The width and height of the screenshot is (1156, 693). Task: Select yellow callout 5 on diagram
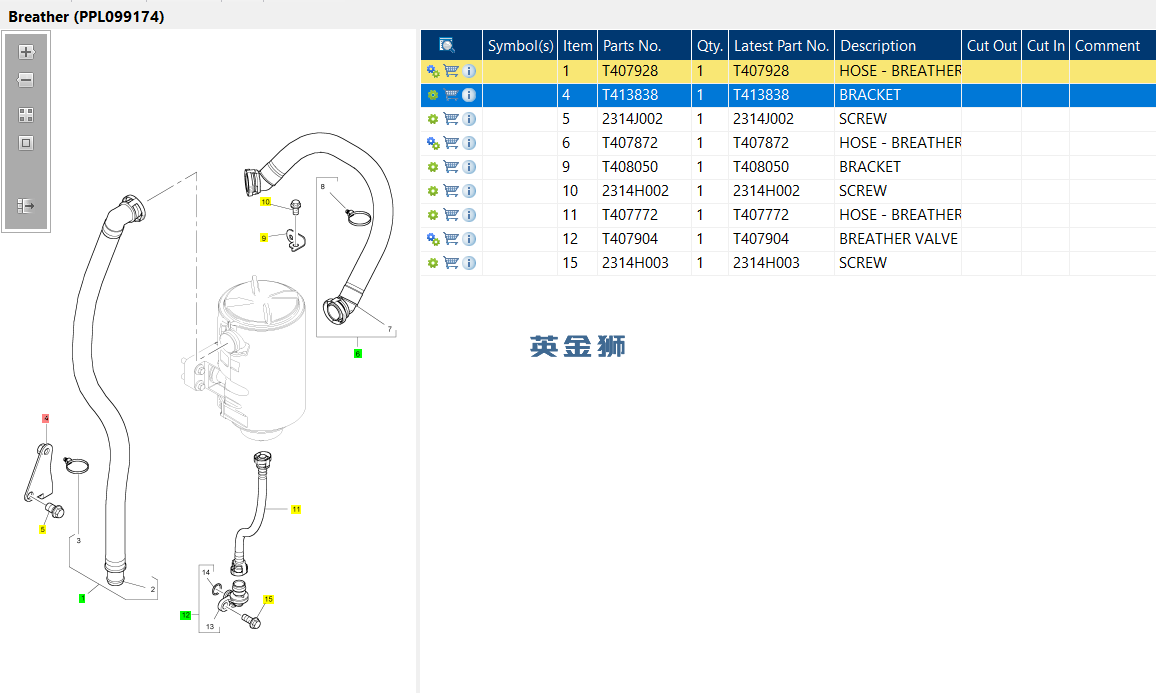(43, 529)
